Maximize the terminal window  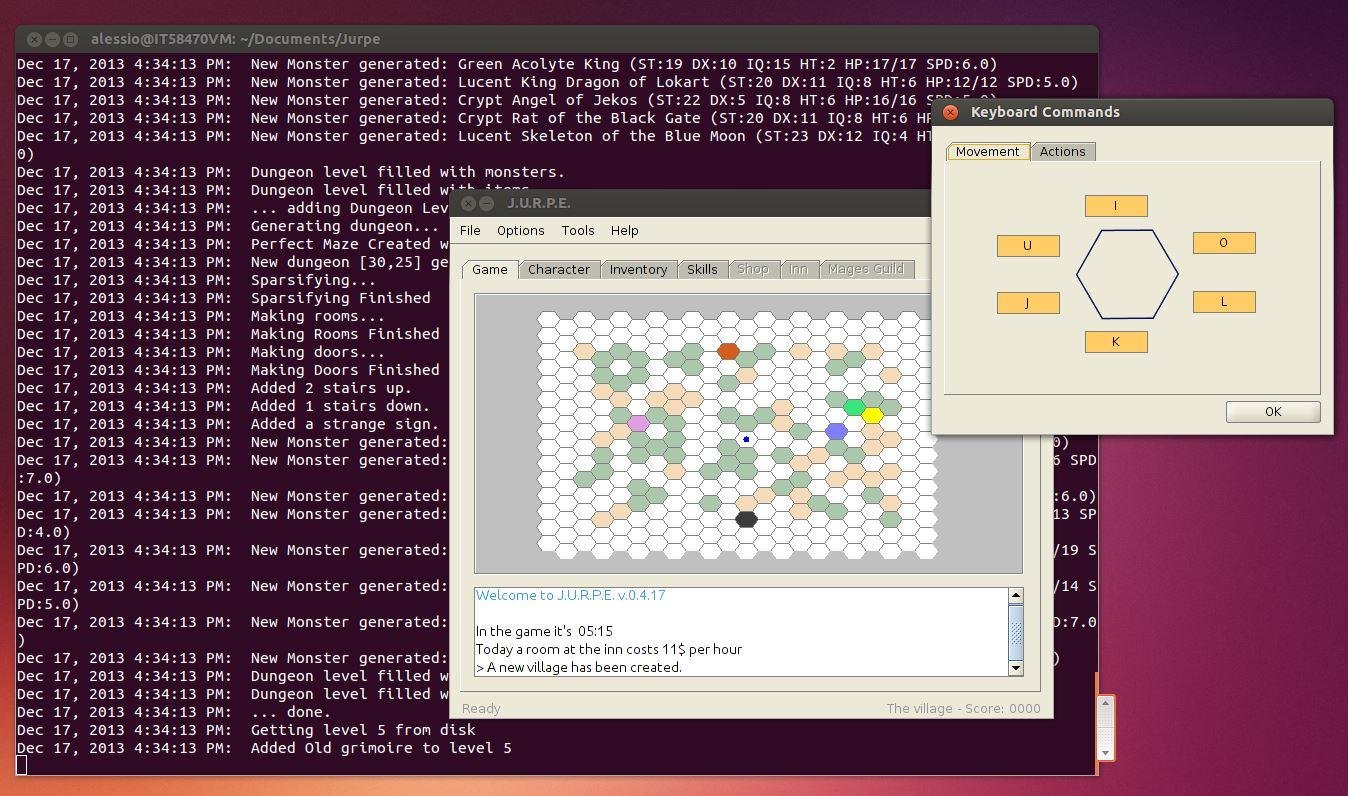tap(70, 39)
